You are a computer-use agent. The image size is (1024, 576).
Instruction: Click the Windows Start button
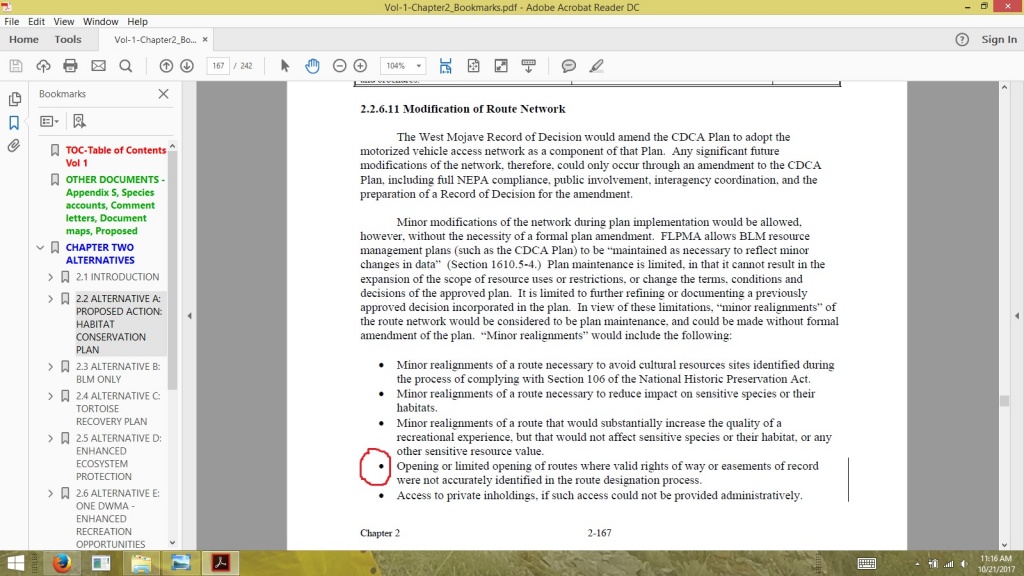[16, 563]
